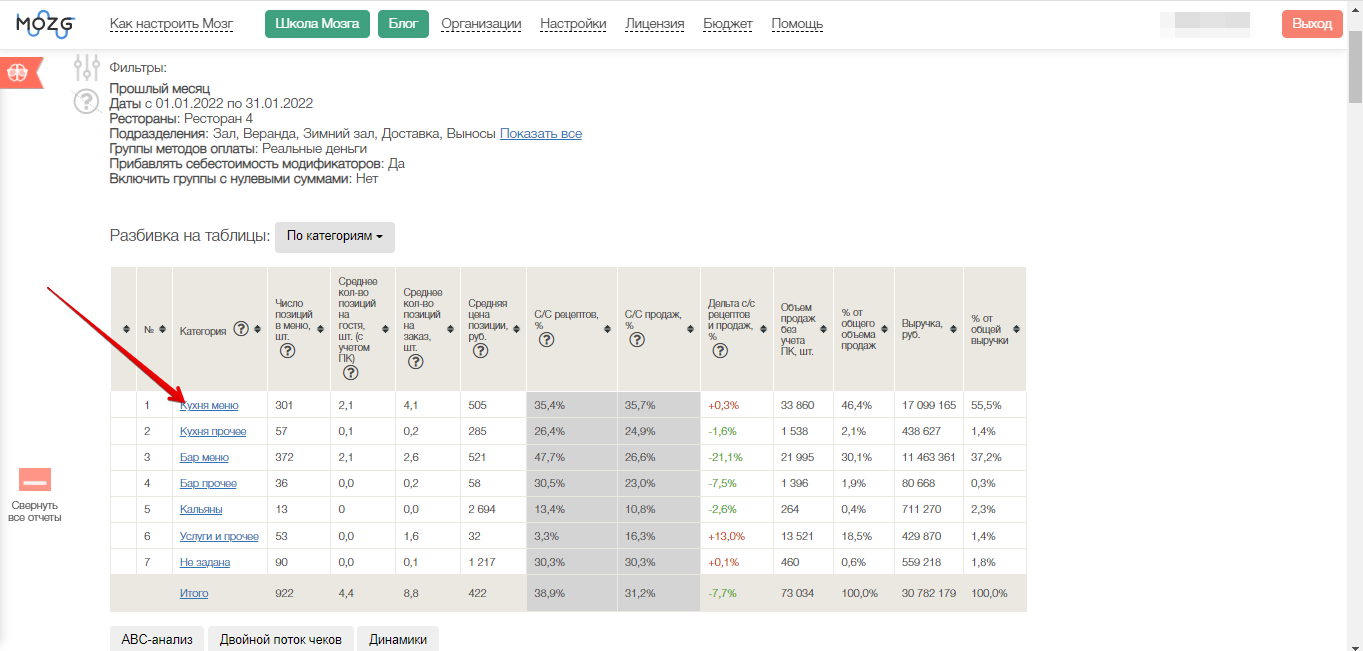Sort by % от общего объема продаж arrows
The image size is (1363, 651).
[886, 329]
